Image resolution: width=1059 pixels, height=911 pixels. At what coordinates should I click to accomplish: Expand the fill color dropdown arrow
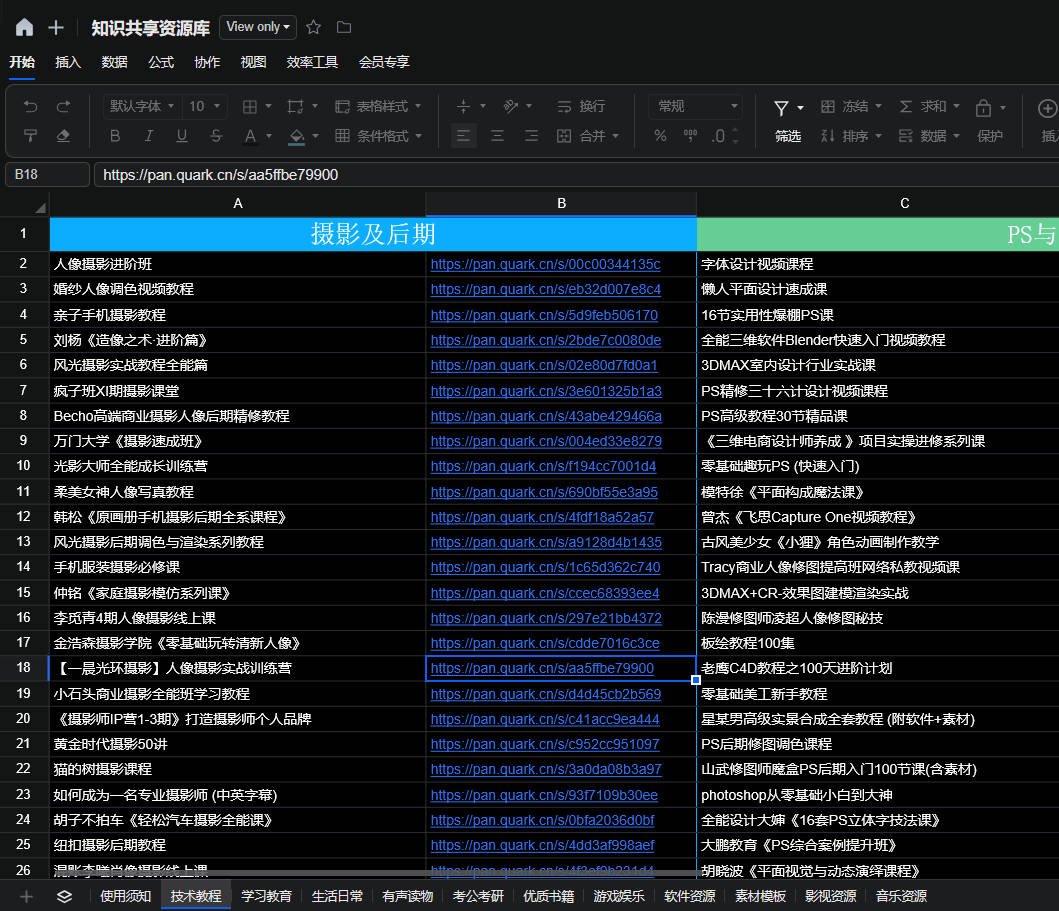point(315,136)
